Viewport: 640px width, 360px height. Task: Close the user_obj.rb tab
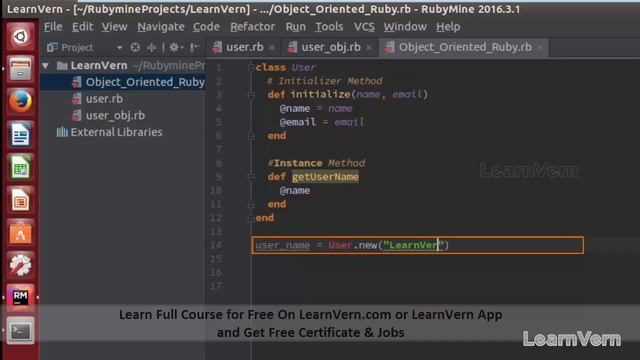369,48
